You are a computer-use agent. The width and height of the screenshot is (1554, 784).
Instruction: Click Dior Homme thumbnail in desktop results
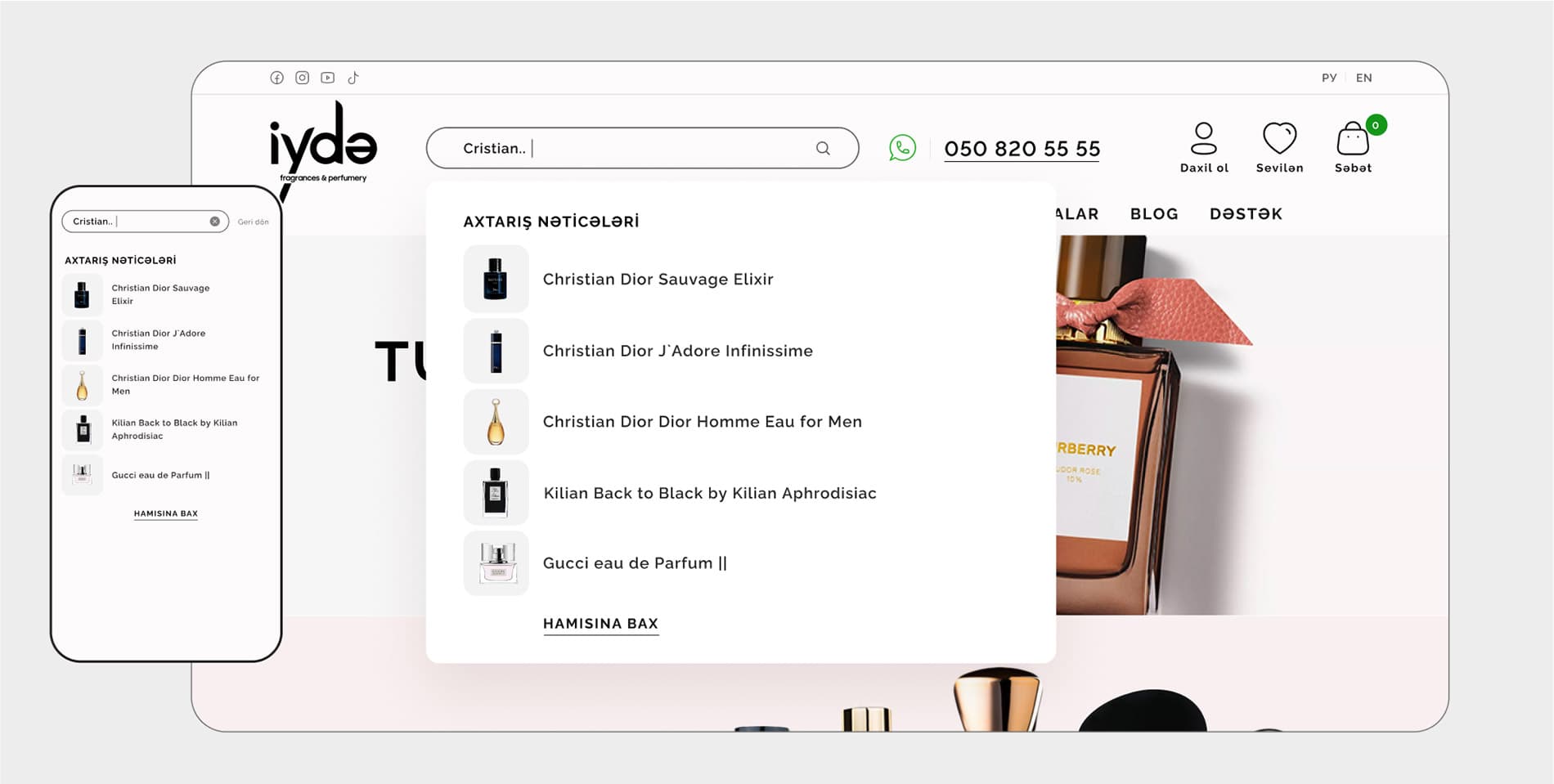tap(496, 422)
